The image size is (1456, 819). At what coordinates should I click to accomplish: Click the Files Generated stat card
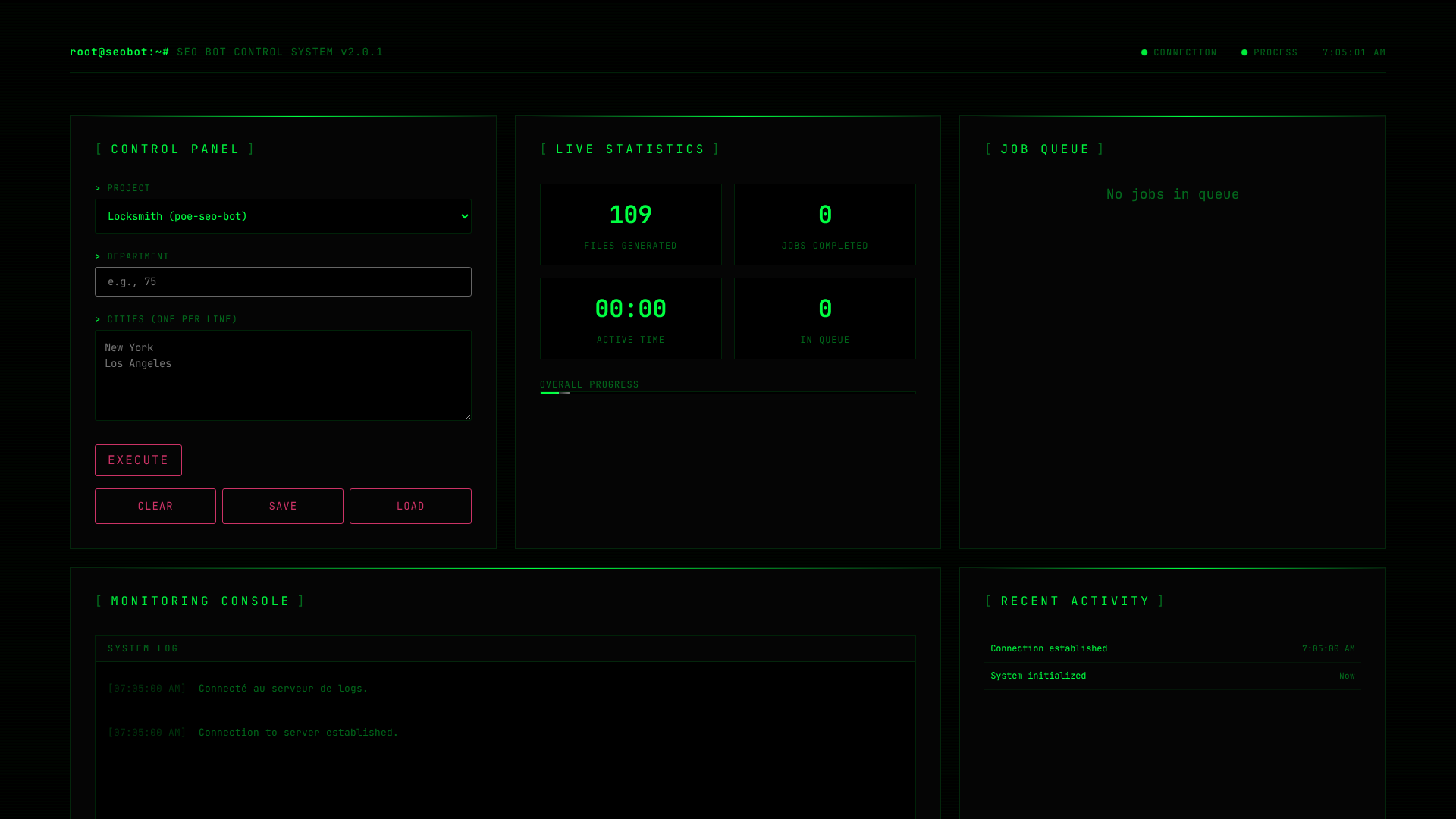630,224
